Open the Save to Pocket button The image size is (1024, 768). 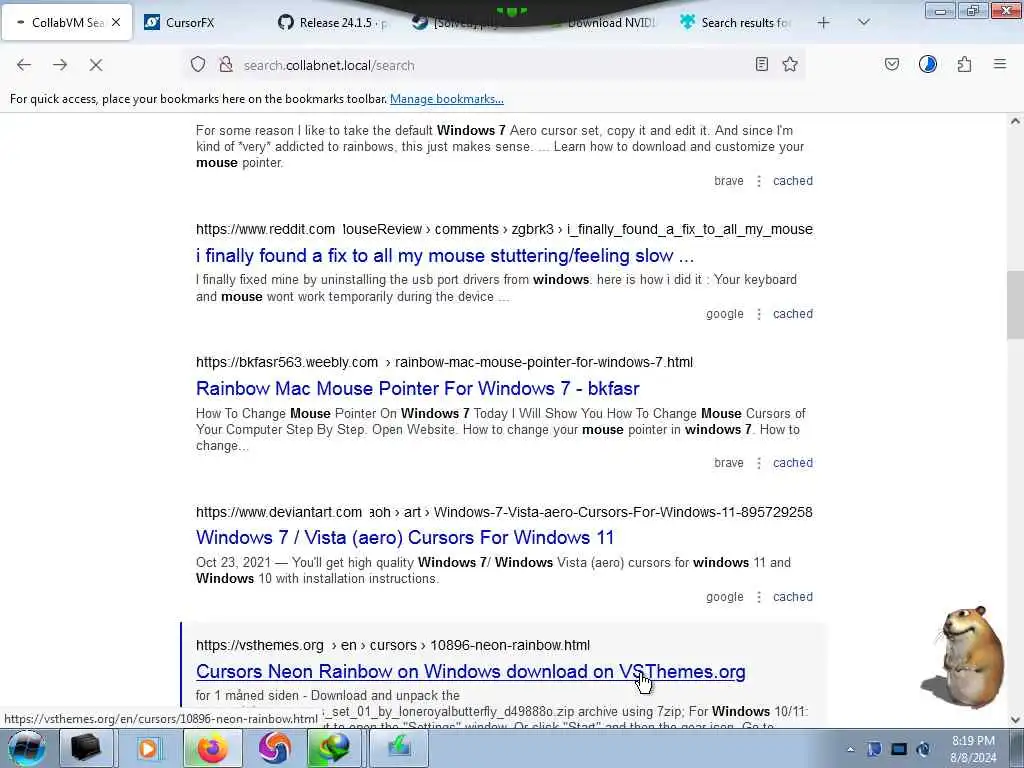[891, 64]
